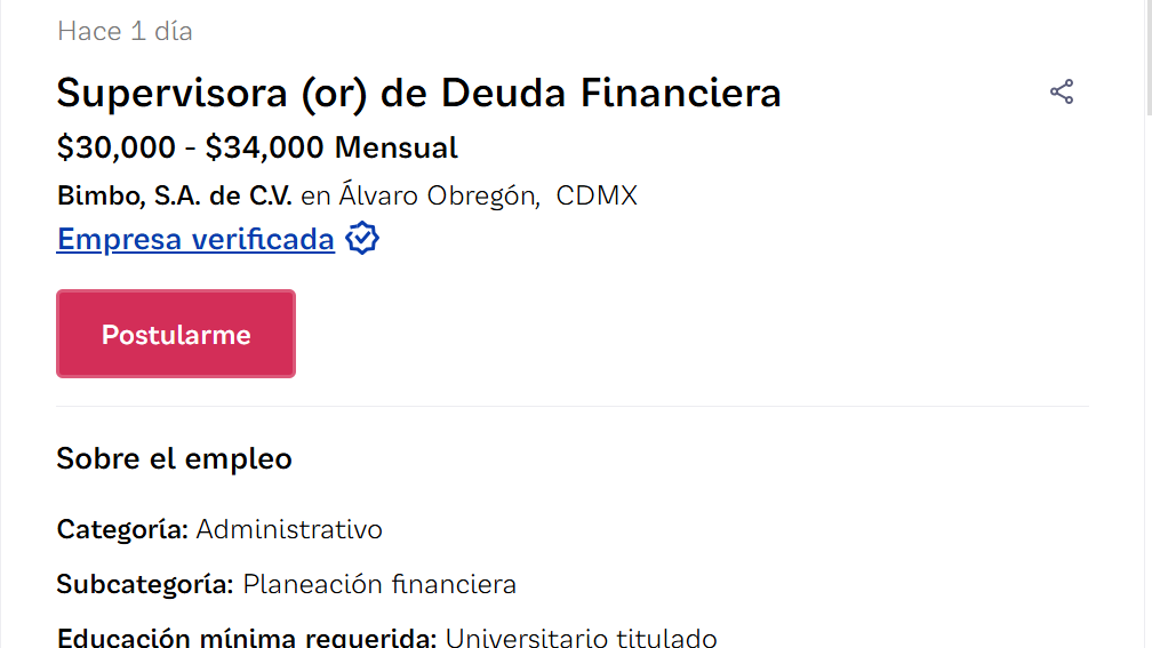
Task: Select the company name Bimbo, S.A. de C.V.
Action: [173, 195]
